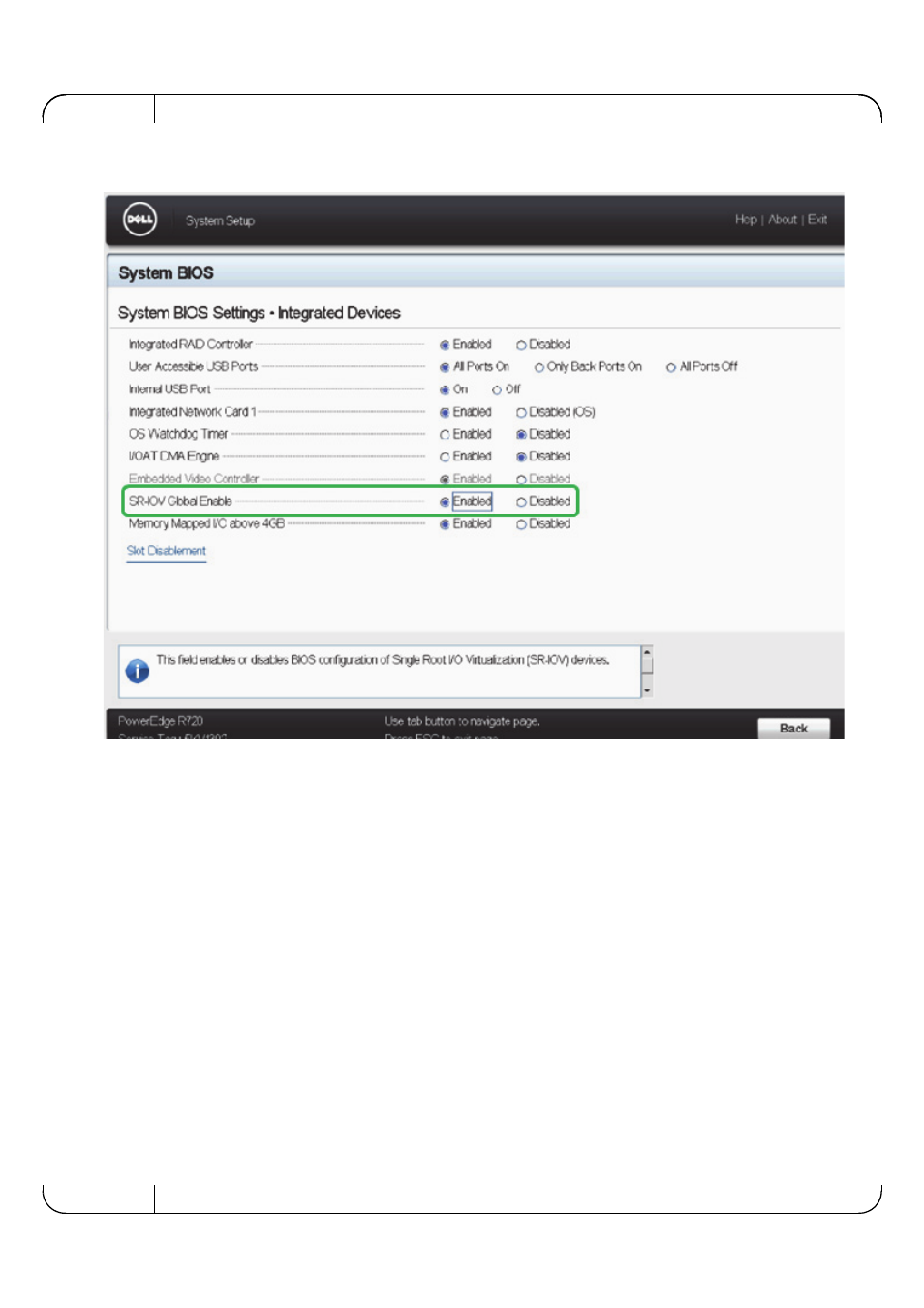Click the OS Watchdog Timer label
Image resolution: width=924 pixels, height=1308 pixels.
[x=178, y=434]
